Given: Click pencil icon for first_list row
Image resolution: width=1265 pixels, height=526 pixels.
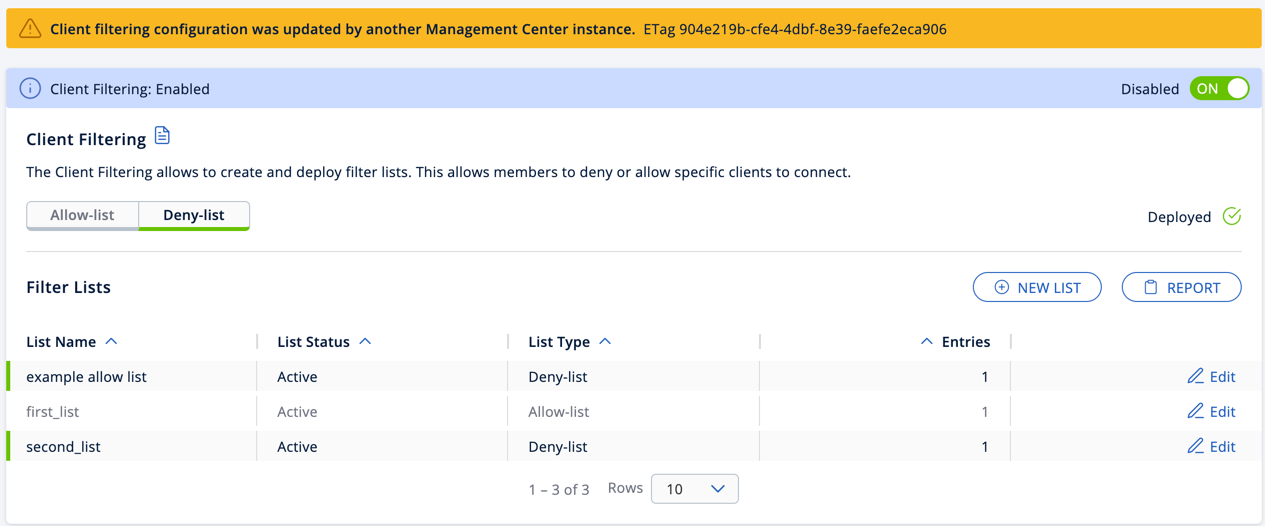Looking at the screenshot, I should 1195,411.
